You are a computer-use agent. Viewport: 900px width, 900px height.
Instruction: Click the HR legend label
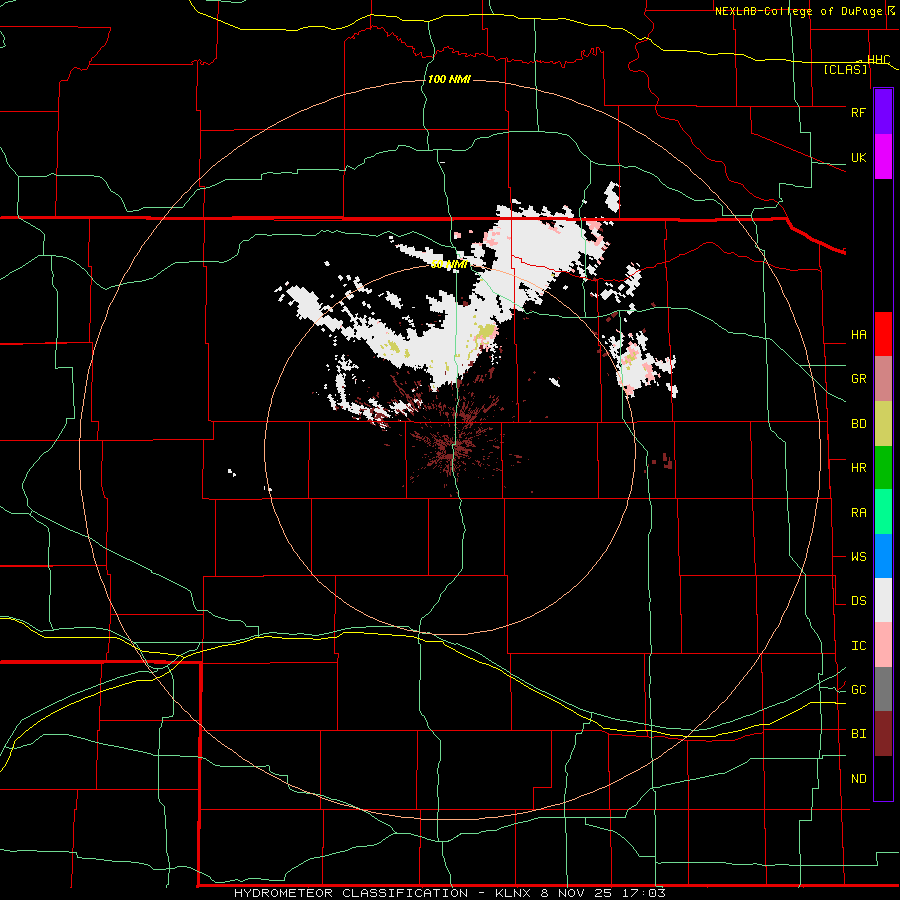[858, 468]
